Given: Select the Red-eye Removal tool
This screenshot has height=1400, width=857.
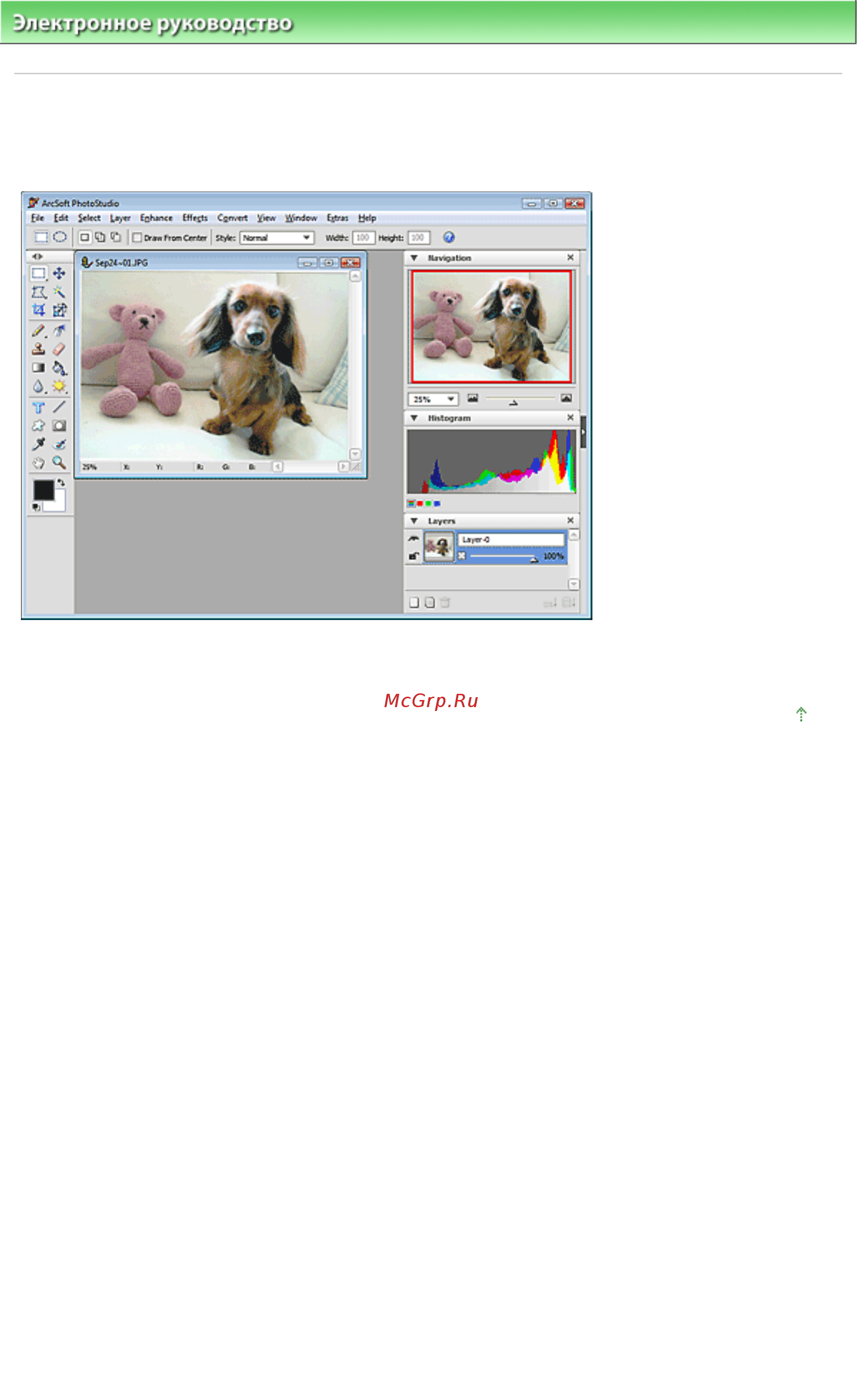Looking at the screenshot, I should (59, 444).
